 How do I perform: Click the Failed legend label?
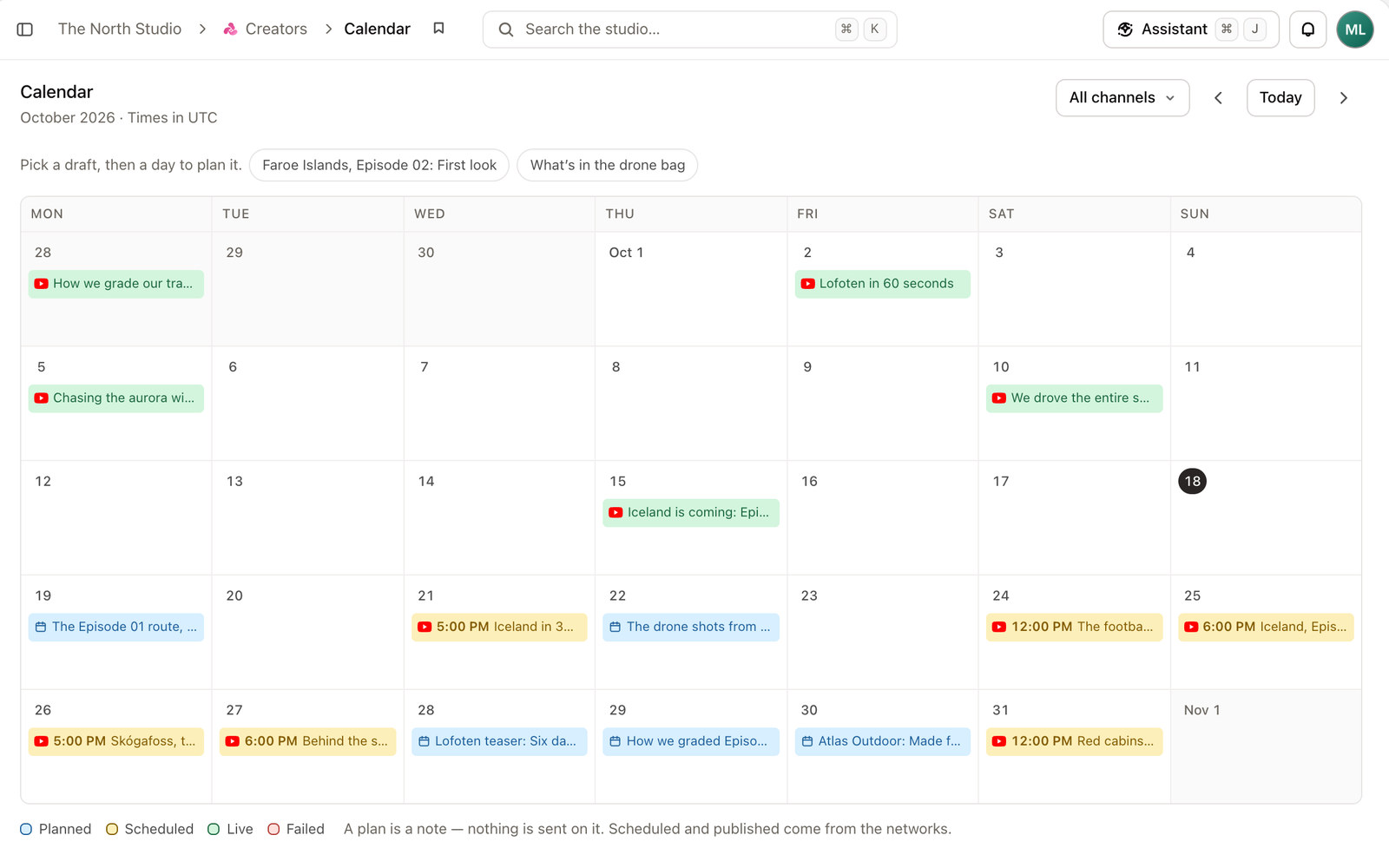click(306, 830)
